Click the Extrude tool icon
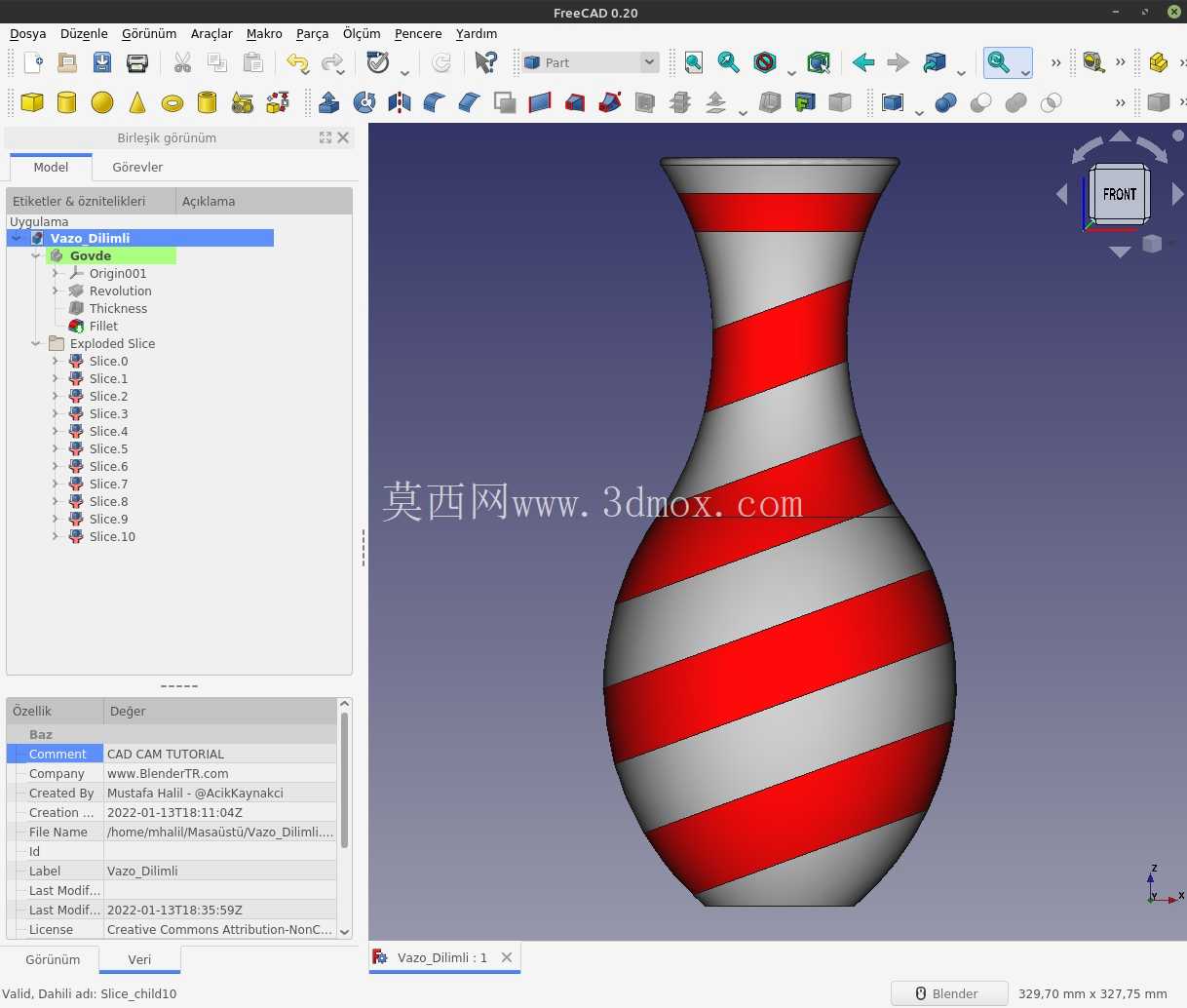This screenshot has height=1008, width=1187. point(329,102)
